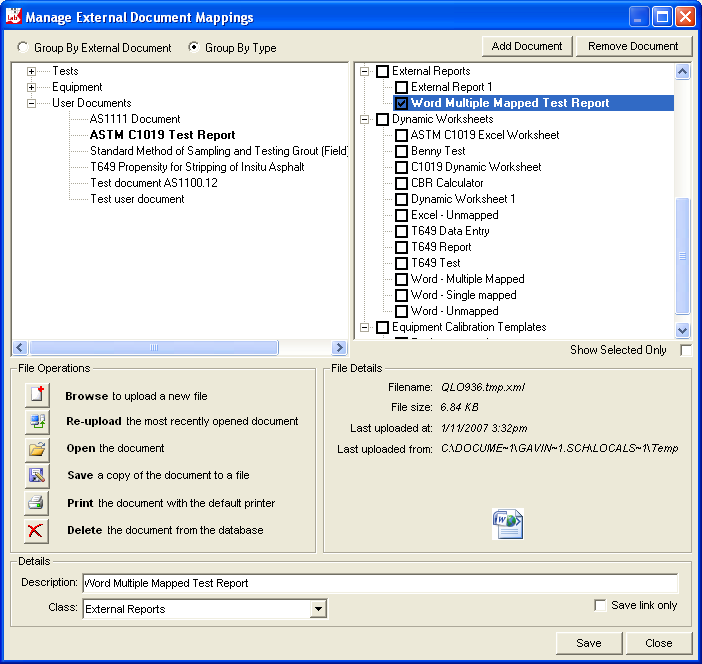Click the Add Document button

(x=528, y=46)
